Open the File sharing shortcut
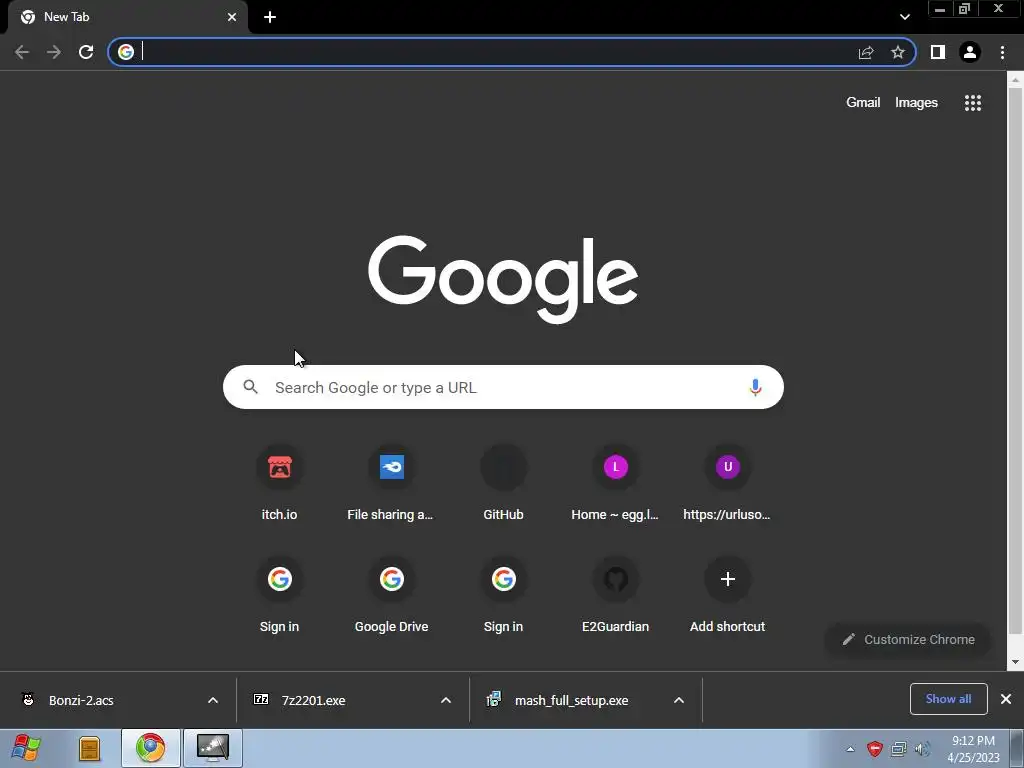Viewport: 1024px width, 768px height. tap(391, 484)
